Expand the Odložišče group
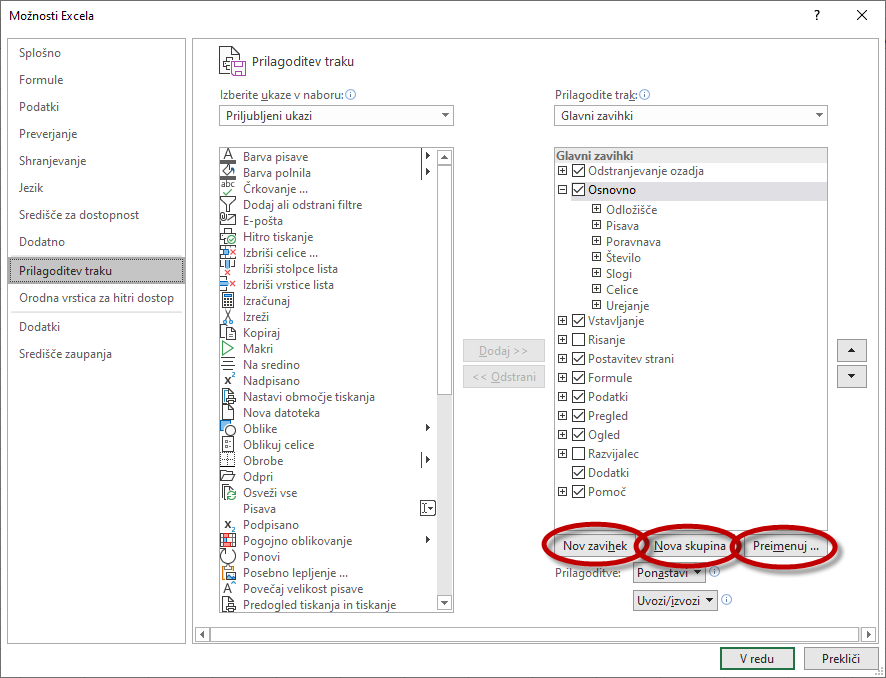Screen dimensions: 886x678 coord(596,209)
